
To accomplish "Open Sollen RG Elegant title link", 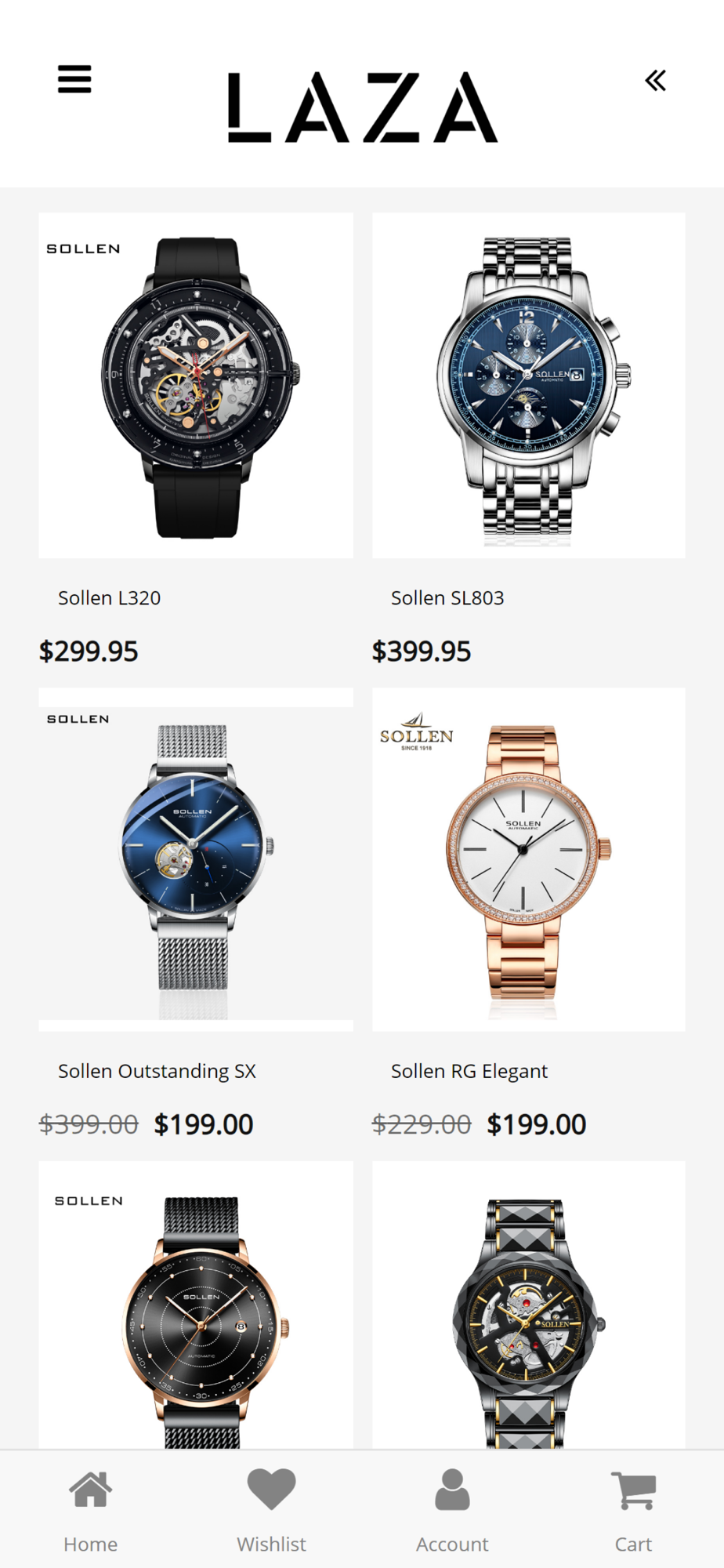I will [x=469, y=1072].
